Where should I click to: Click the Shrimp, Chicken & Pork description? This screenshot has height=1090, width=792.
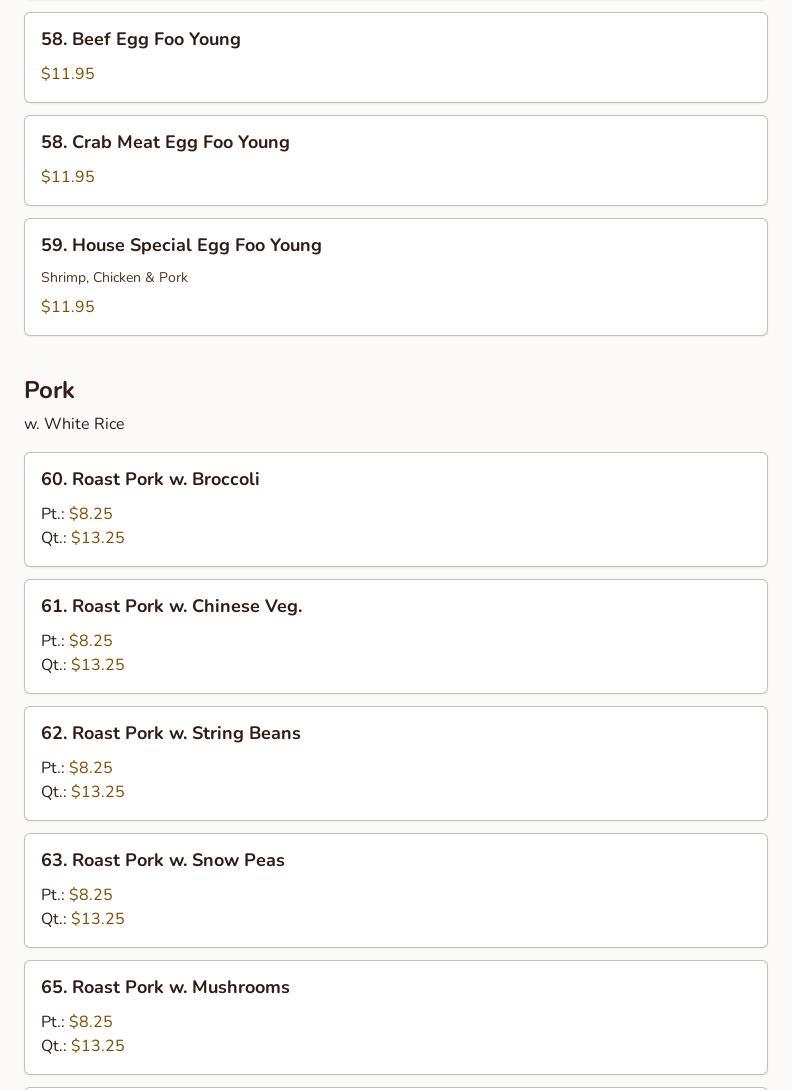[x=114, y=278]
